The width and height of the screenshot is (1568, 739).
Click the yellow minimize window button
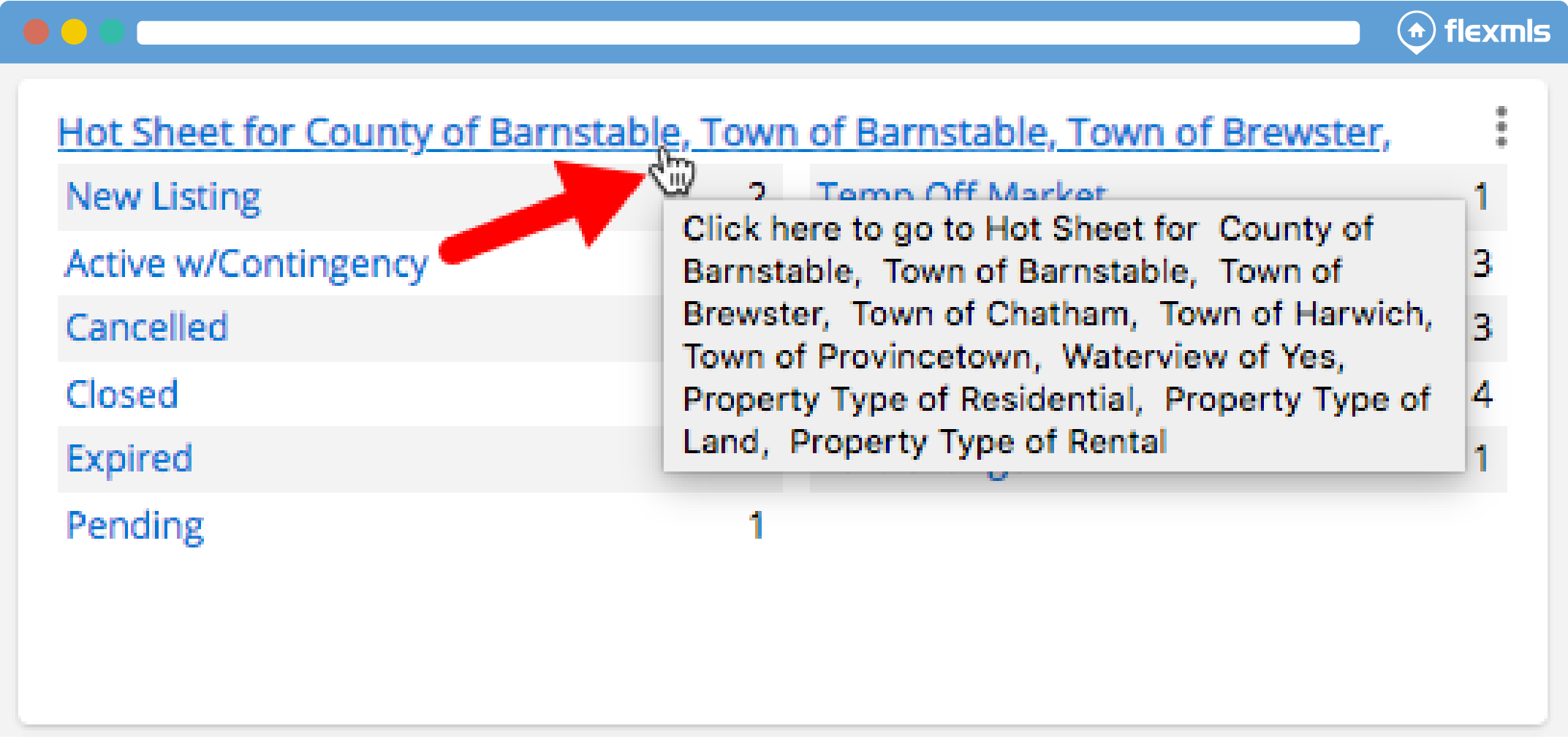74,32
